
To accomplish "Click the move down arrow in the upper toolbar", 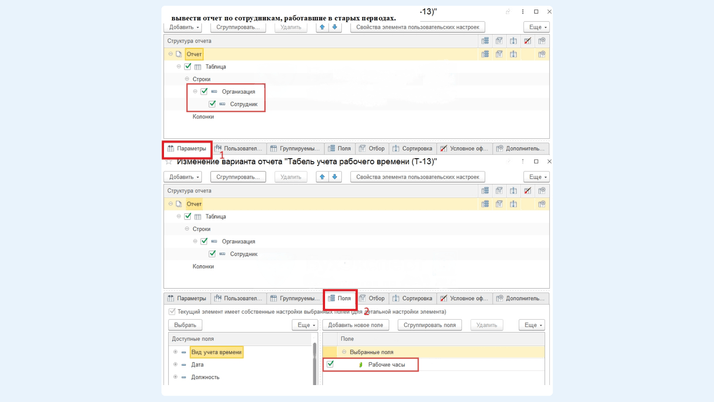I will [x=335, y=27].
